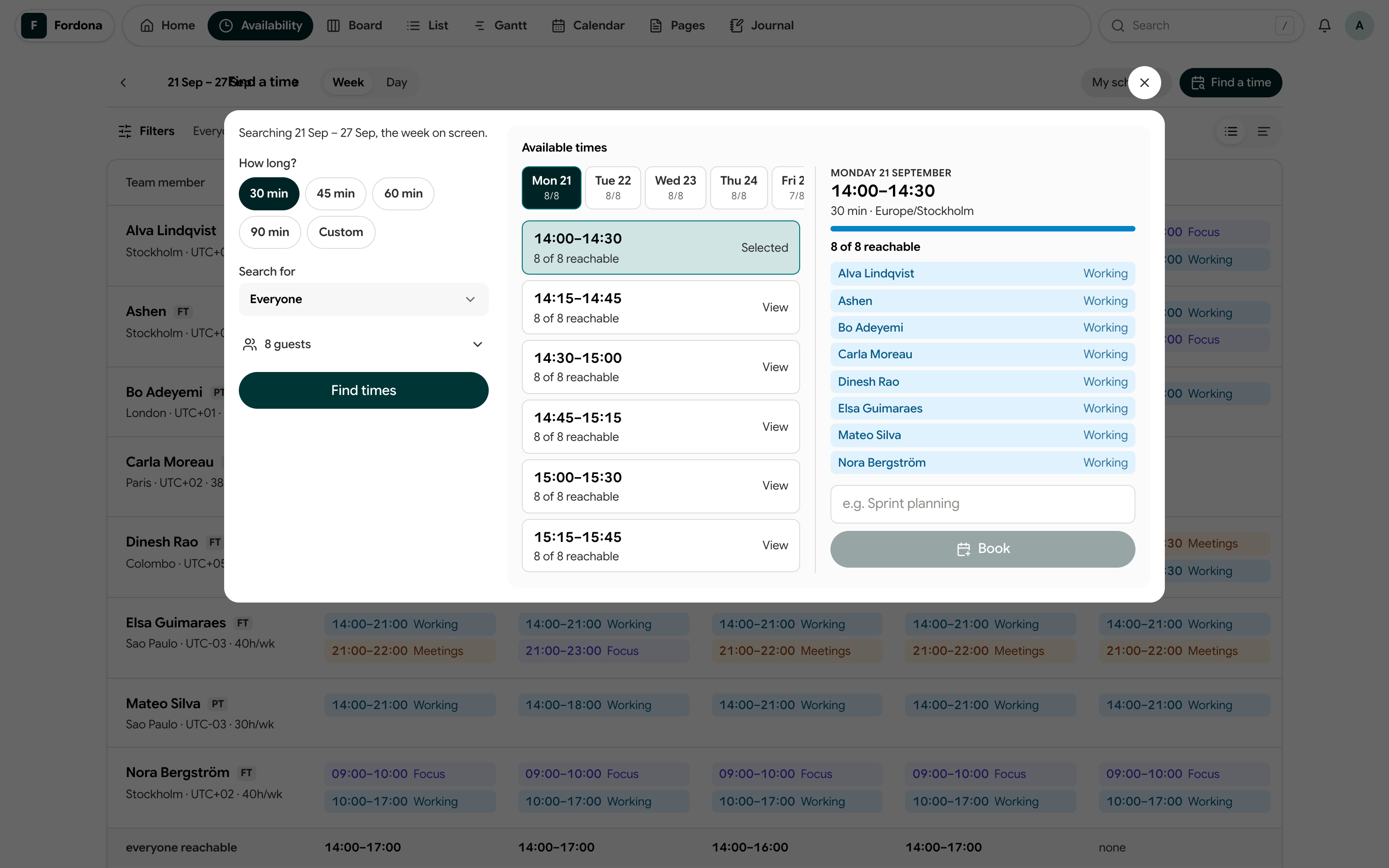
Task: Open the user avatar menu
Action: click(1359, 25)
